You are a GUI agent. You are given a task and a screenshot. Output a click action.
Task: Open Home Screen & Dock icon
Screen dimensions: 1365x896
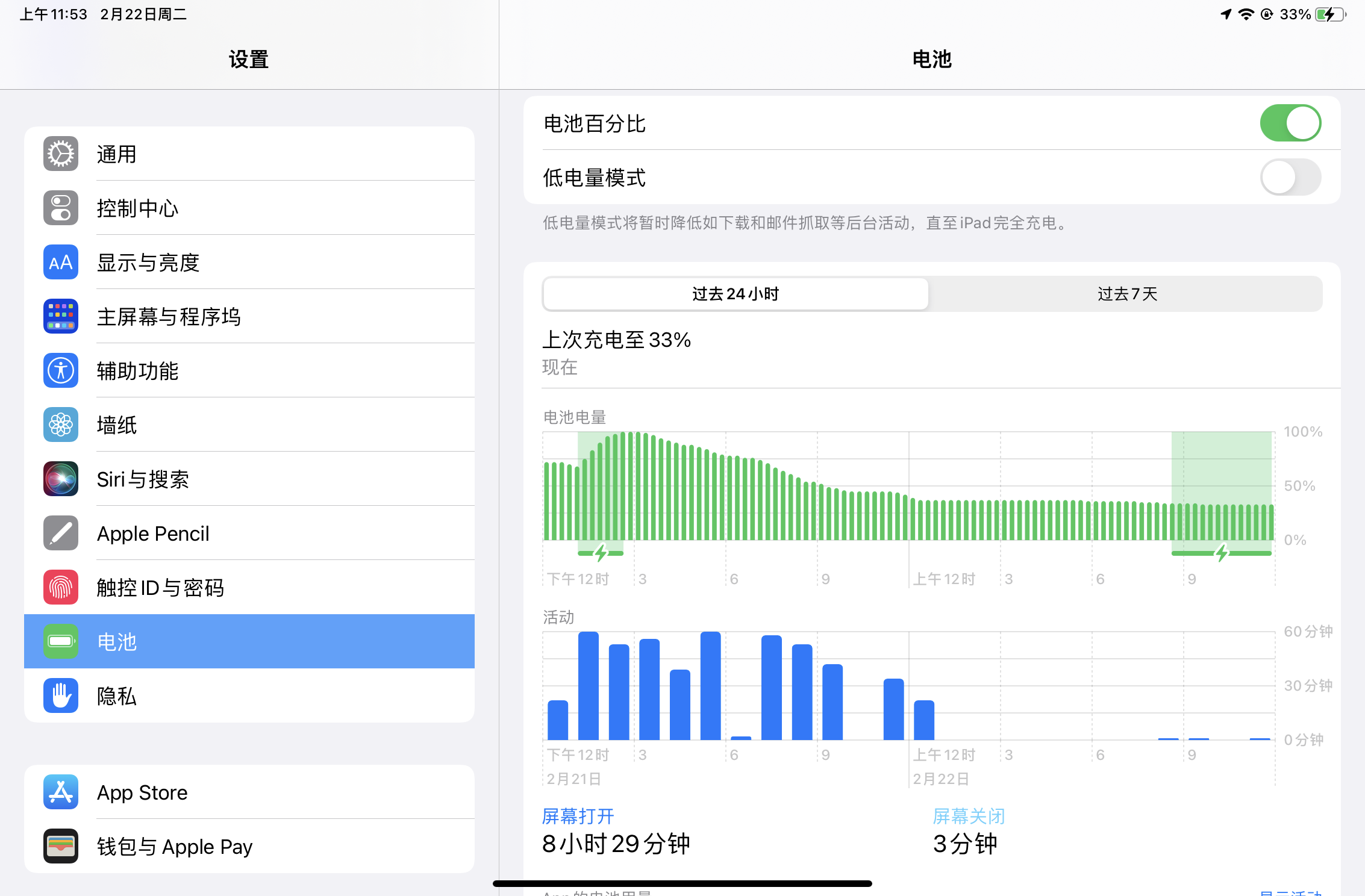[x=61, y=317]
